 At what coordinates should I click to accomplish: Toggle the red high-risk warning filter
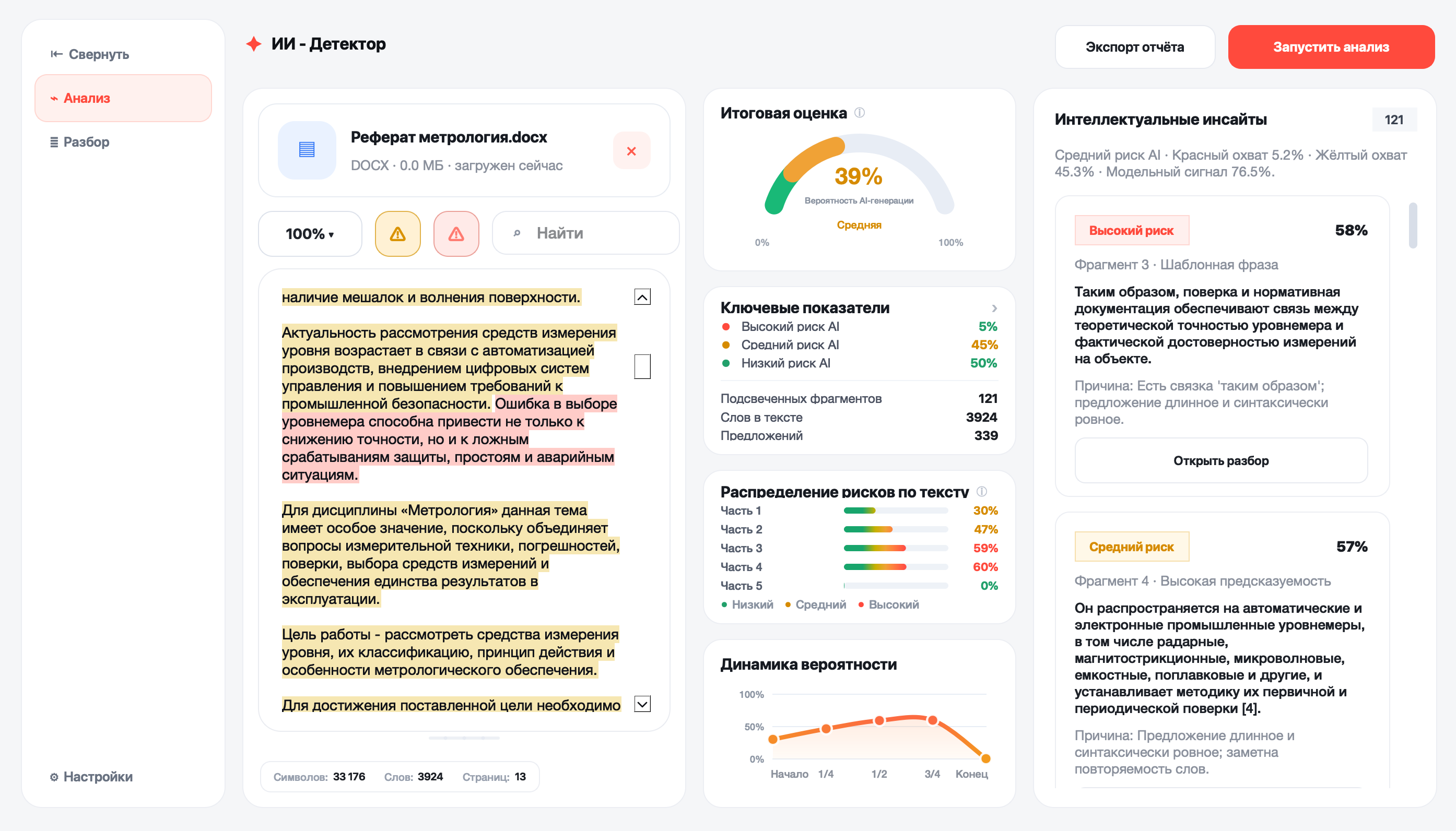[455, 233]
